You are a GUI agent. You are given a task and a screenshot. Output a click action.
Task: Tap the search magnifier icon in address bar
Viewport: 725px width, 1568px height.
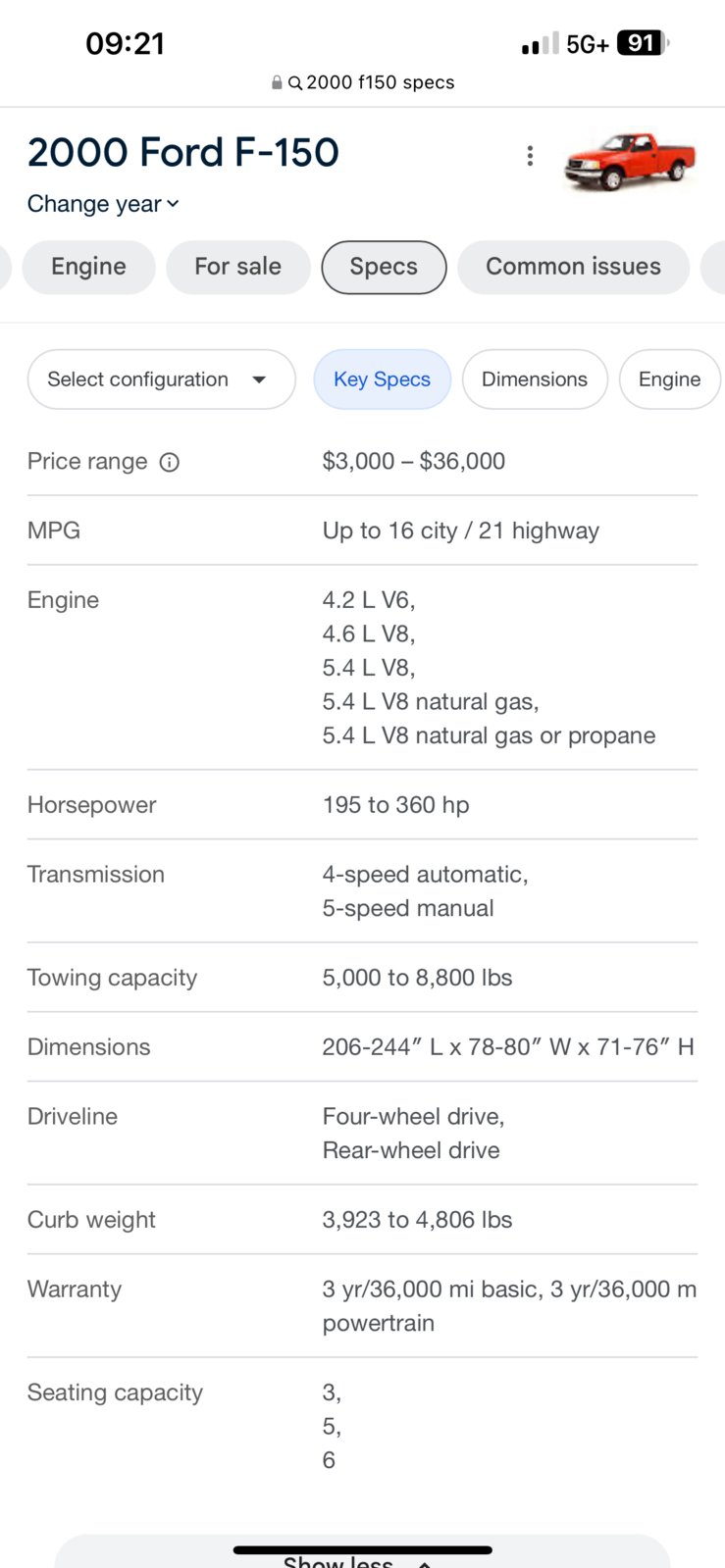point(294,83)
